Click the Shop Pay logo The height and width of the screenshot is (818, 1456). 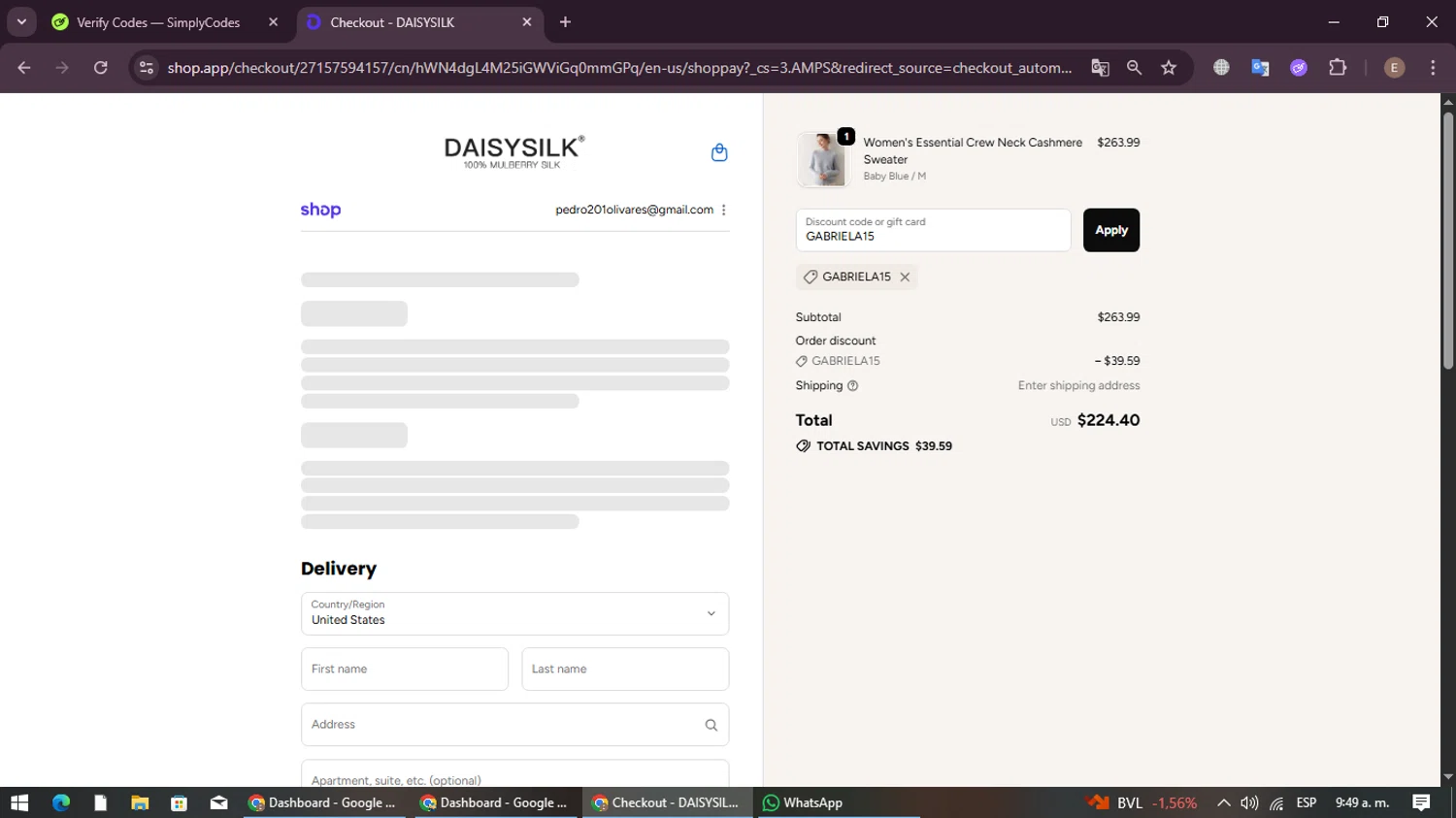[320, 210]
